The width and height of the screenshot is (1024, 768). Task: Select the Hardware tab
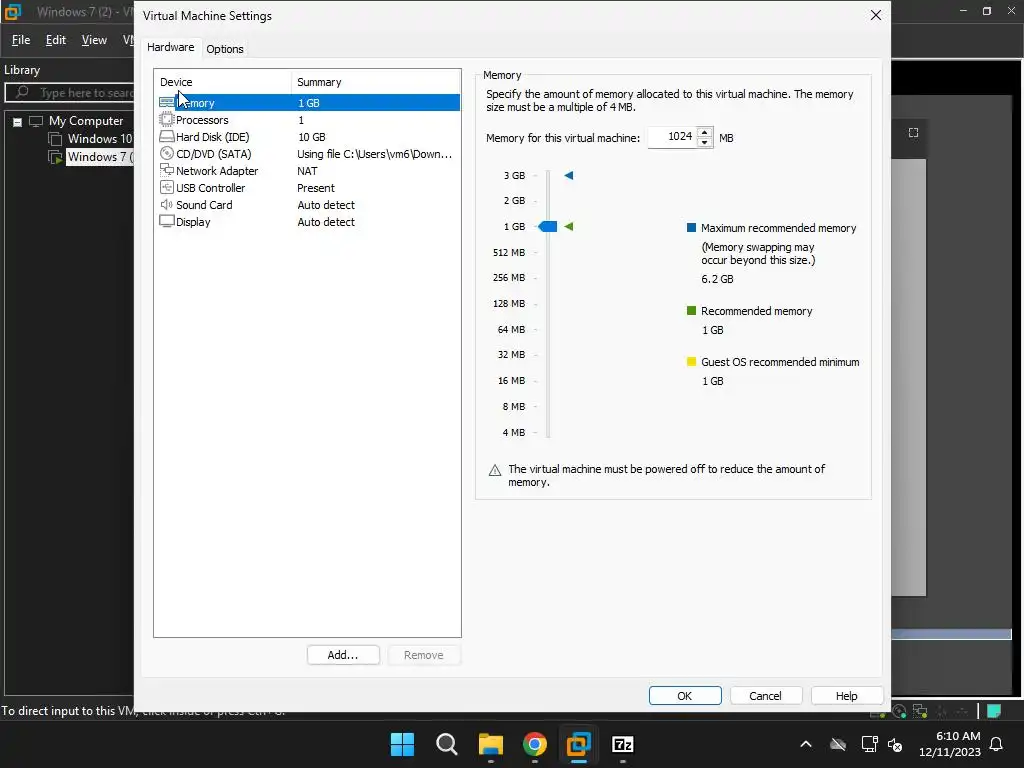pyautogui.click(x=170, y=47)
